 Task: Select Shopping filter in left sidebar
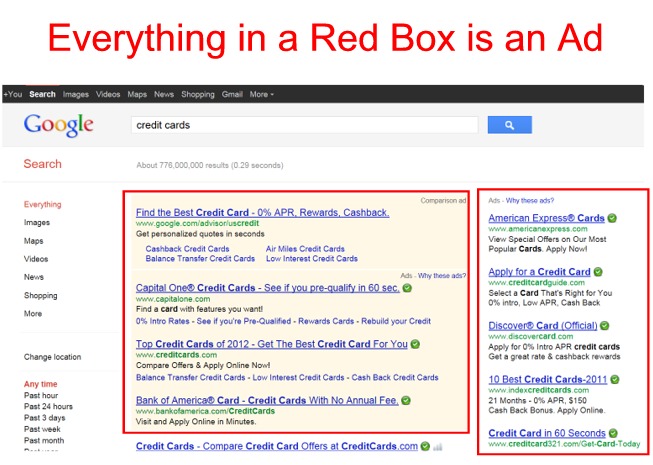tap(40, 296)
